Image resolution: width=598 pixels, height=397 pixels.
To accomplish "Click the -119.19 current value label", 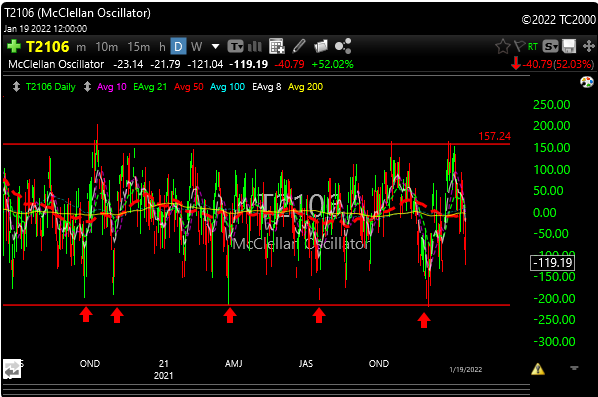I will (x=552, y=263).
